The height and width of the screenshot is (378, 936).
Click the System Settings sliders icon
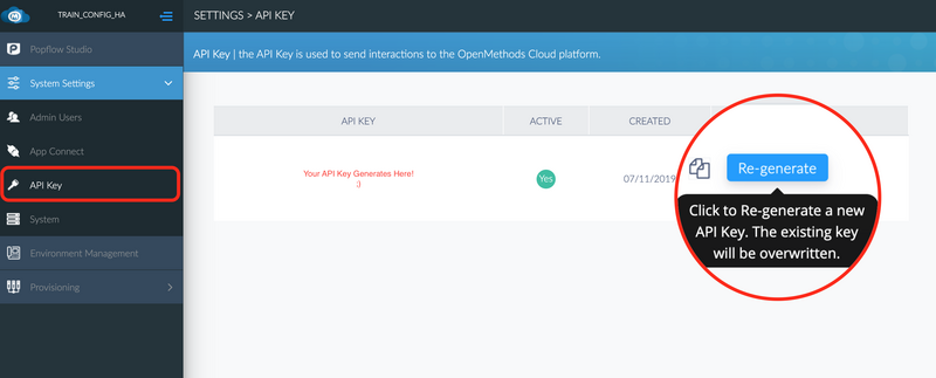tap(13, 84)
